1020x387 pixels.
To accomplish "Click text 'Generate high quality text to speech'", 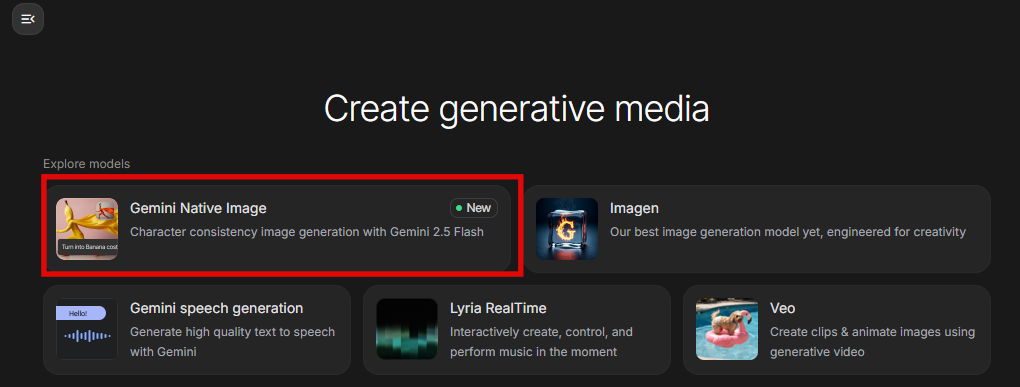I will tap(232, 332).
